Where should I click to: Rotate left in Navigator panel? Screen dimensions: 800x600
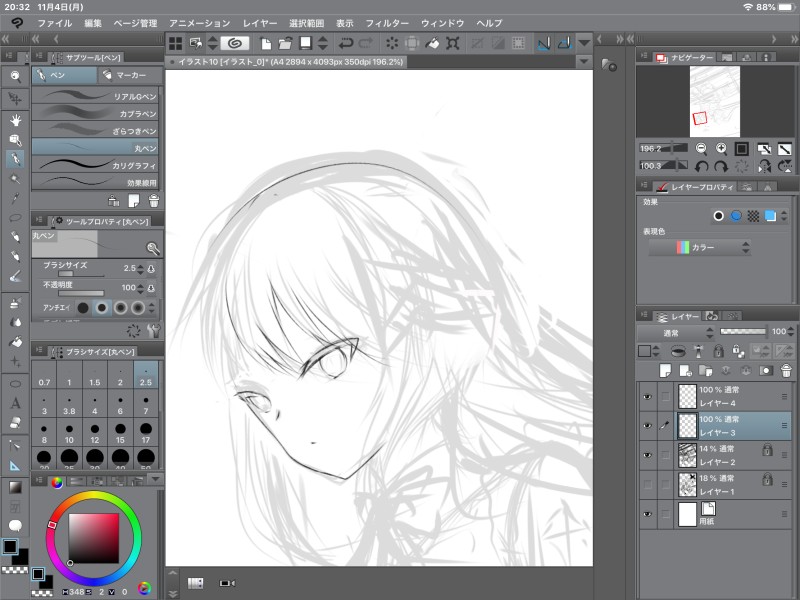coord(702,166)
